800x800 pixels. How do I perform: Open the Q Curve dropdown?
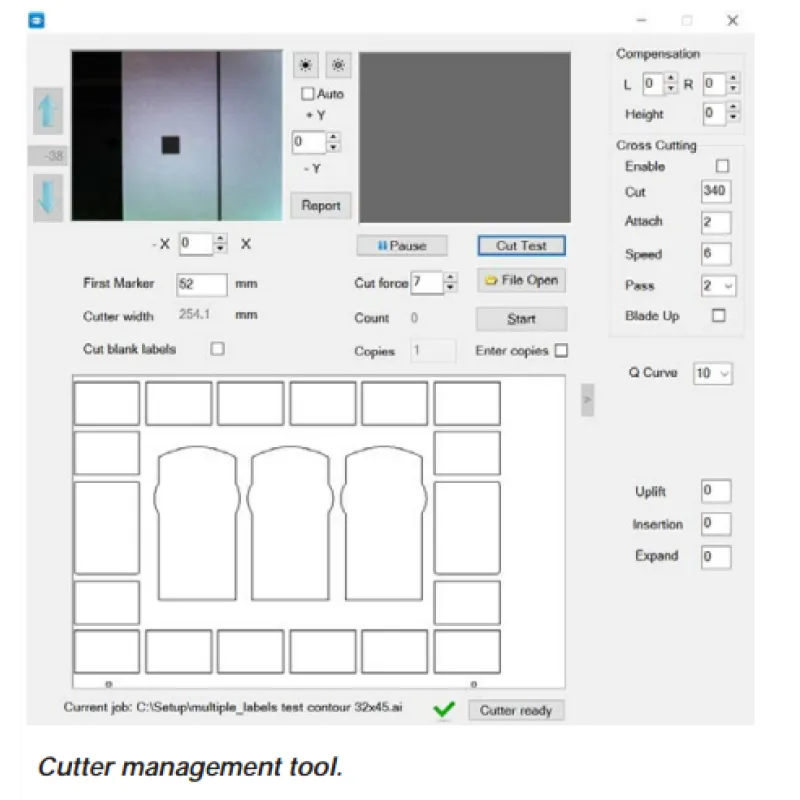[713, 373]
